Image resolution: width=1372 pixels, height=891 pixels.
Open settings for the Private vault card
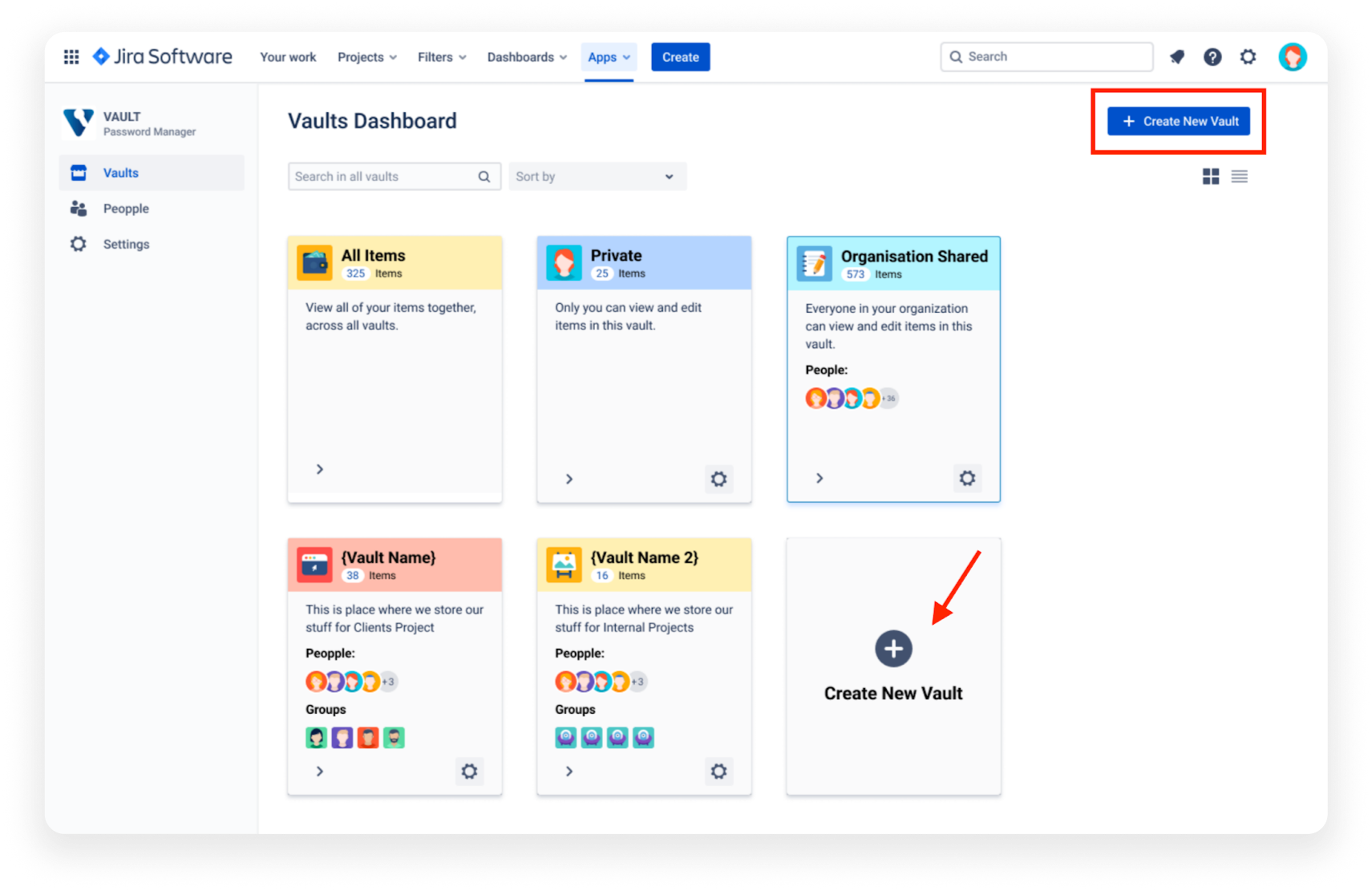pyautogui.click(x=718, y=479)
